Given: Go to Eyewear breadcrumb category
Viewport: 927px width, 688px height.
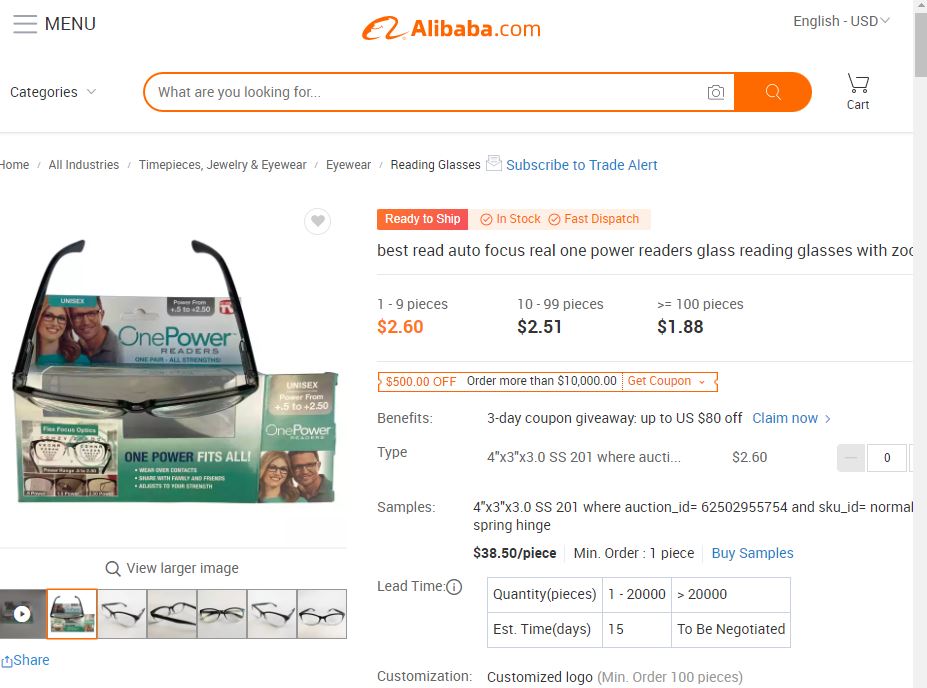Looking at the screenshot, I should (x=348, y=165).
